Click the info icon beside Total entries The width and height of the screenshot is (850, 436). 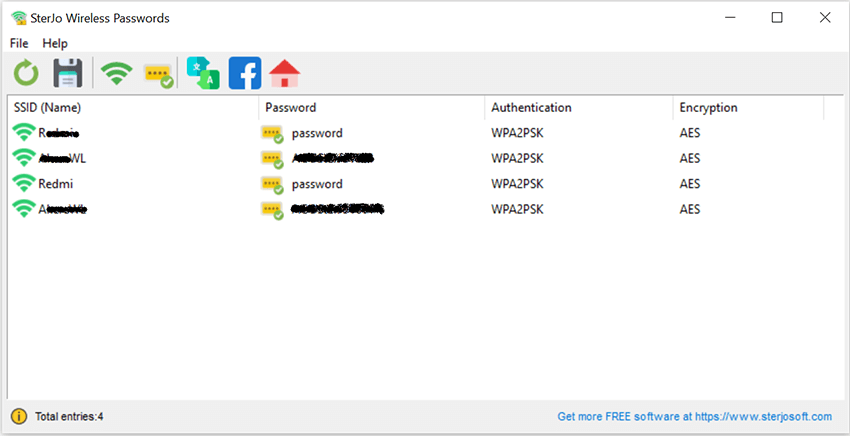pos(19,416)
